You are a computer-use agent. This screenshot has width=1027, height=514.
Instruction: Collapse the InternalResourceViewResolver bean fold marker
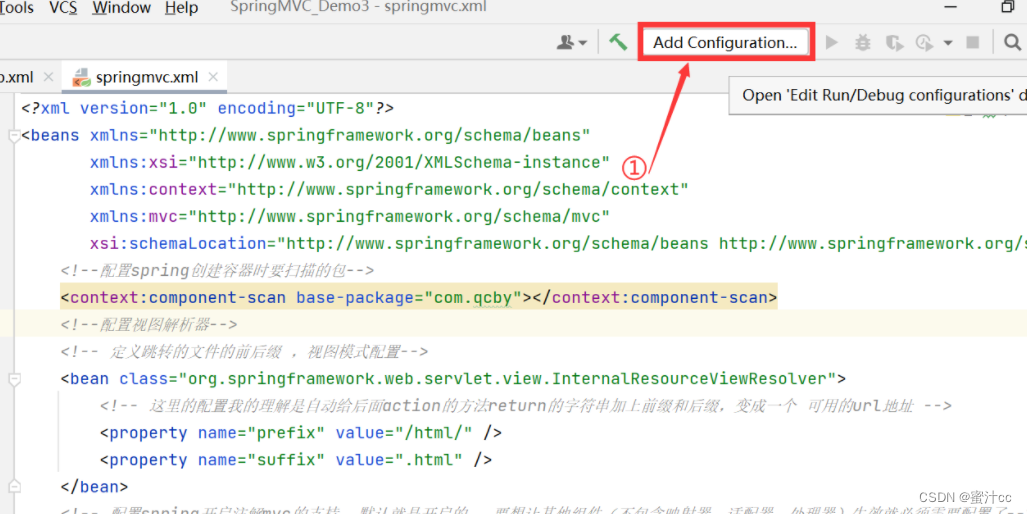(14, 379)
